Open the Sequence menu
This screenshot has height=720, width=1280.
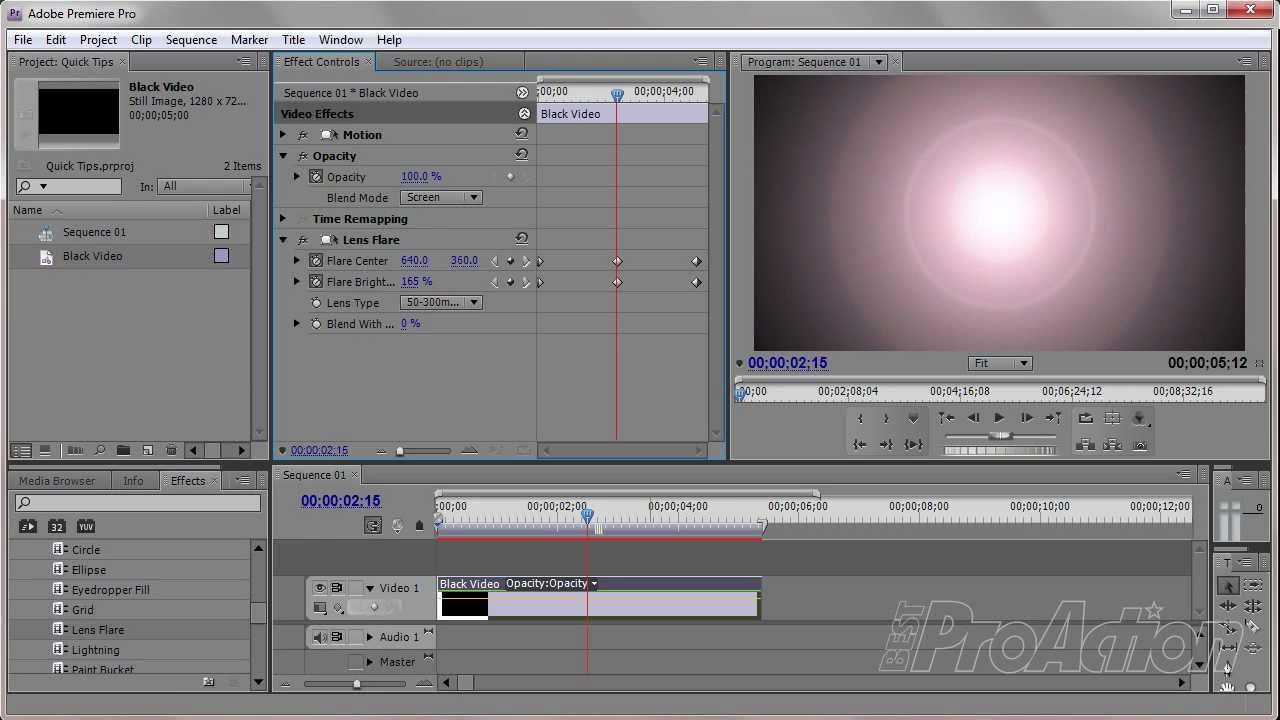point(191,40)
